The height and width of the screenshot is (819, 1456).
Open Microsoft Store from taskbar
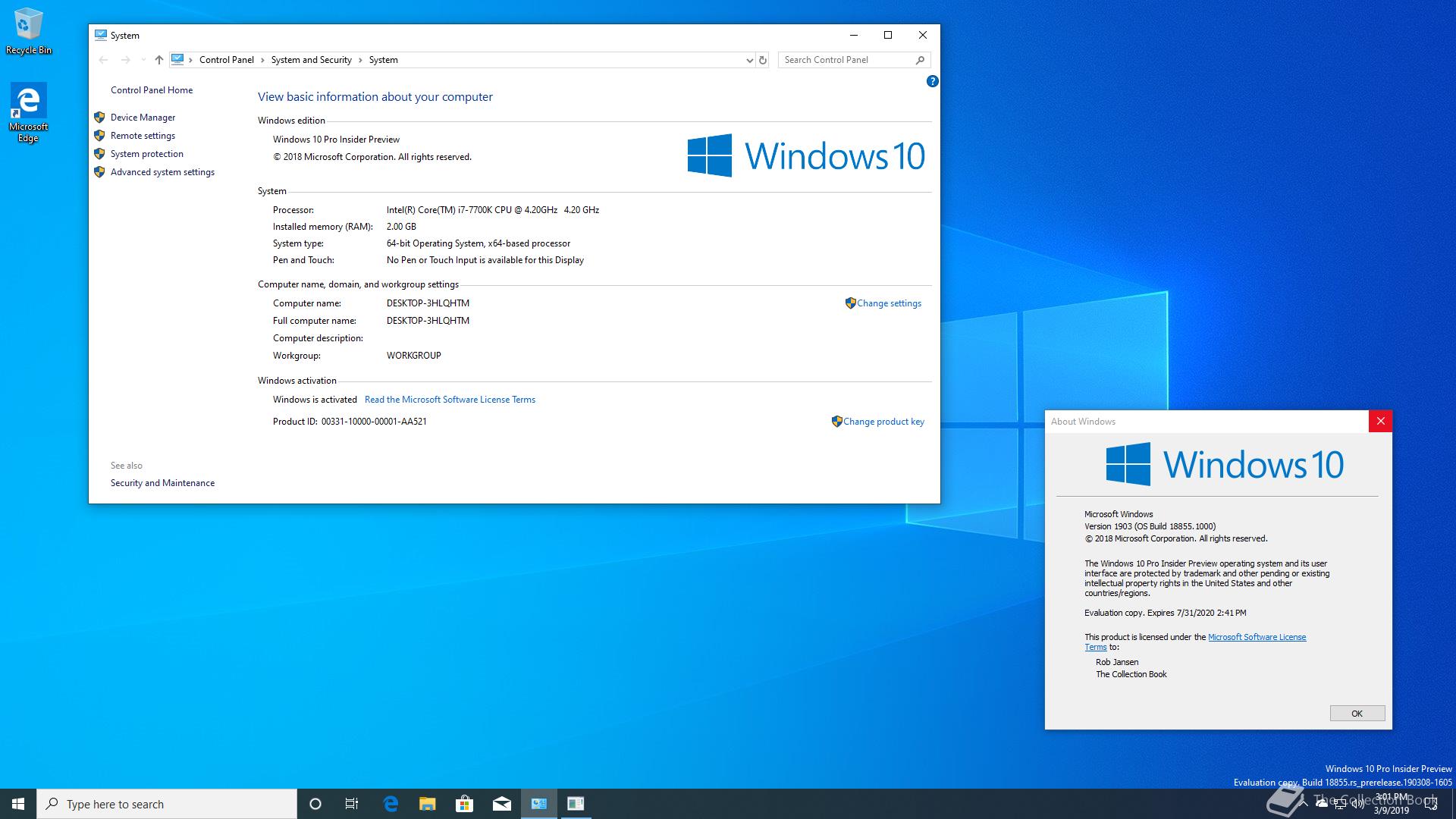tap(464, 804)
